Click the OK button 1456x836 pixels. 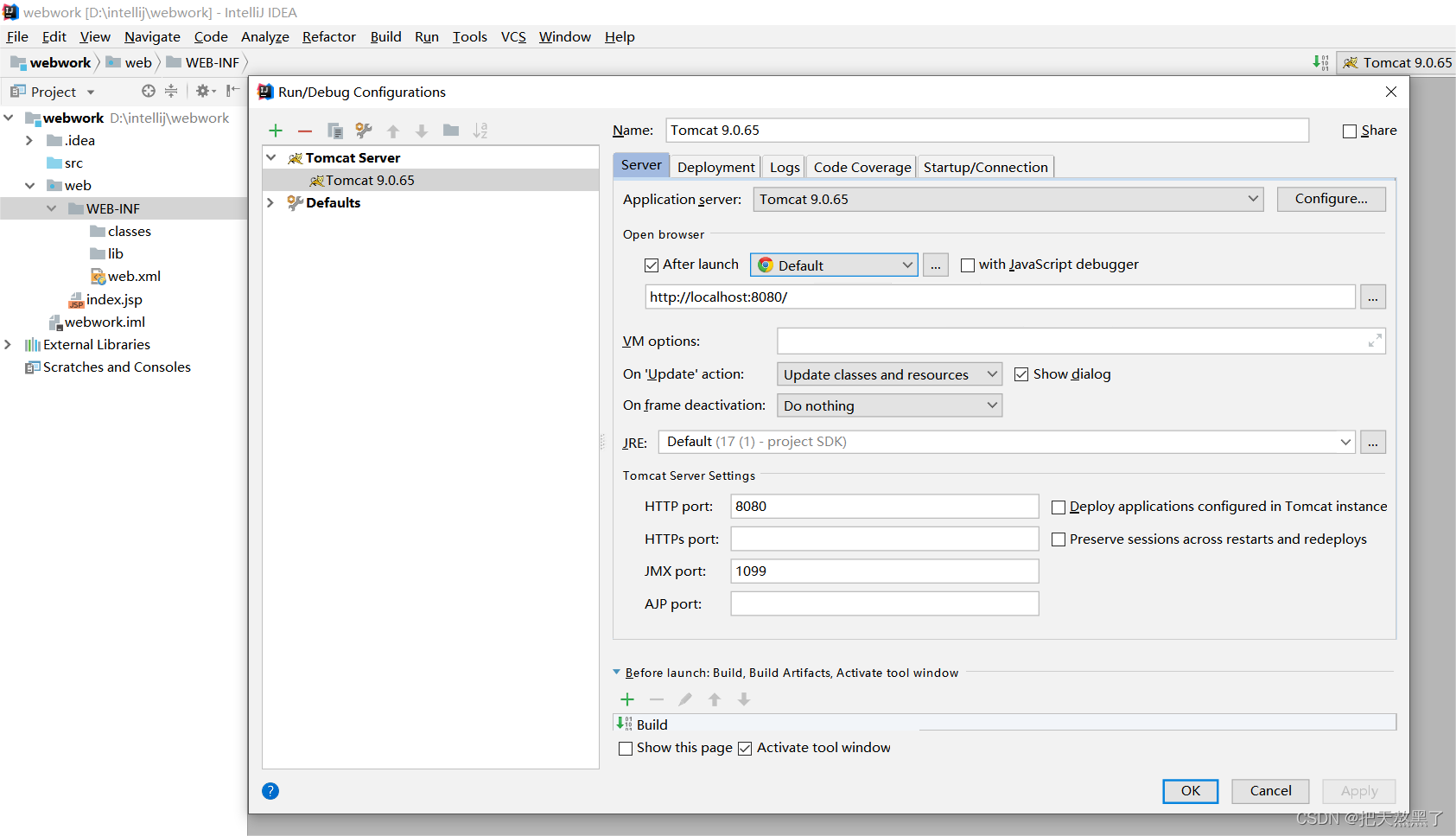[x=1191, y=791]
